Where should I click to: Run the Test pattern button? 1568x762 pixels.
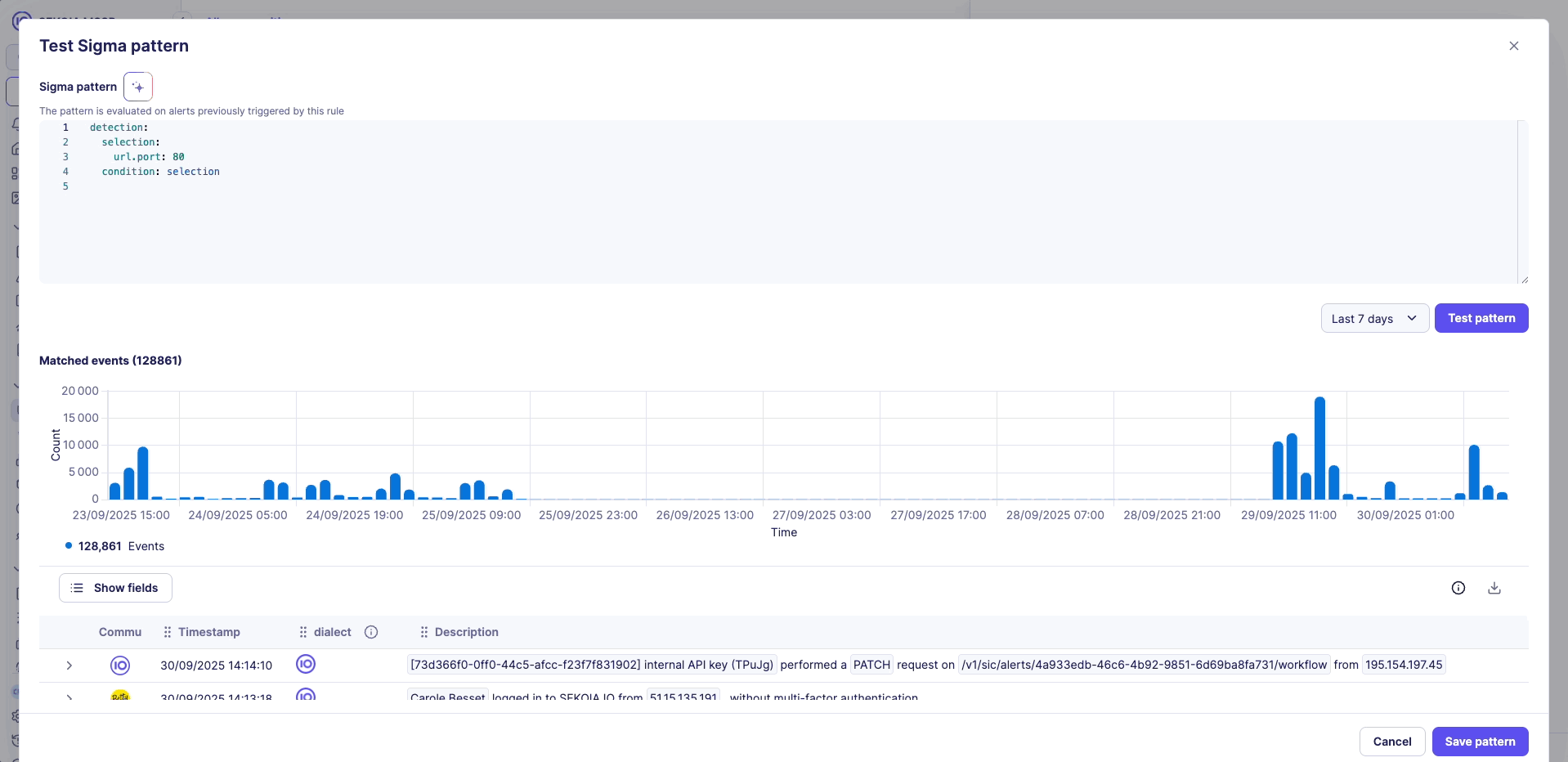pyautogui.click(x=1481, y=318)
